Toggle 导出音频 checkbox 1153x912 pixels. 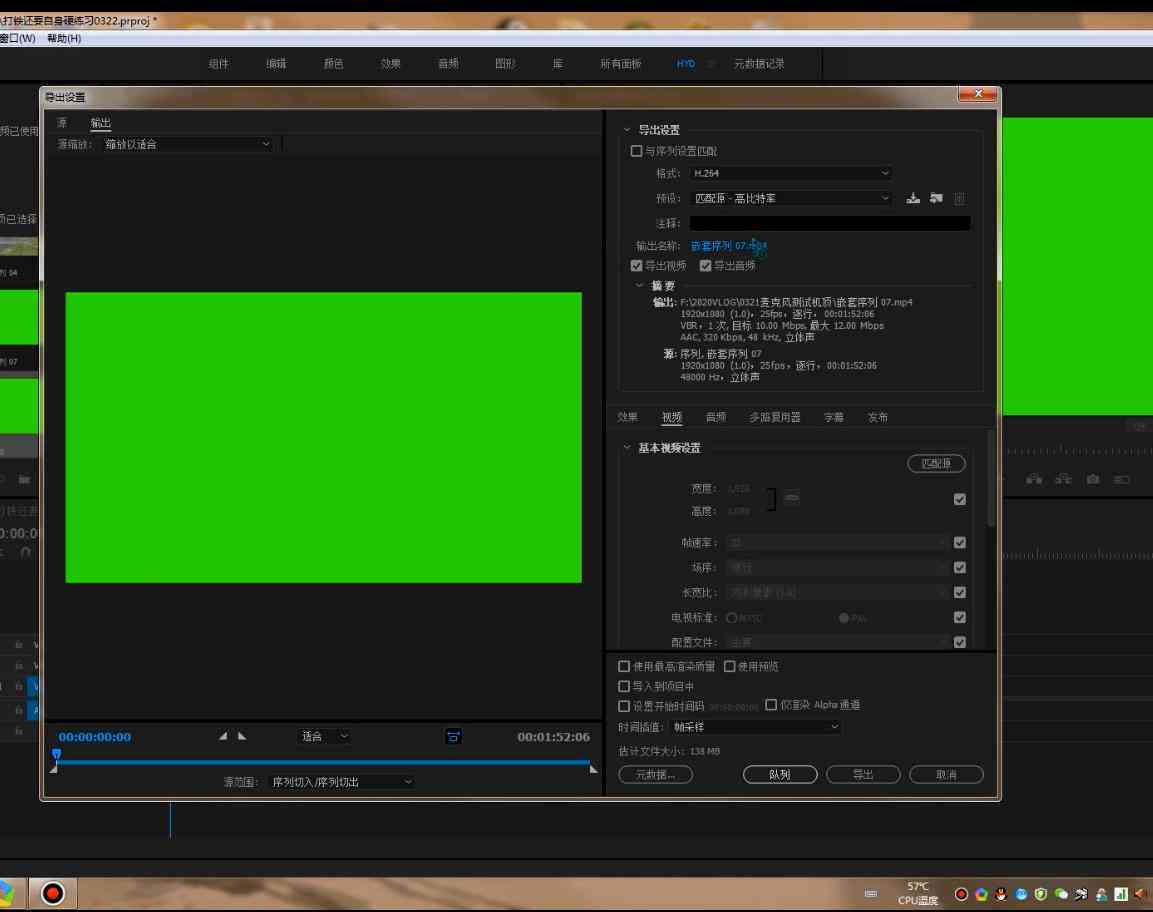(705, 266)
